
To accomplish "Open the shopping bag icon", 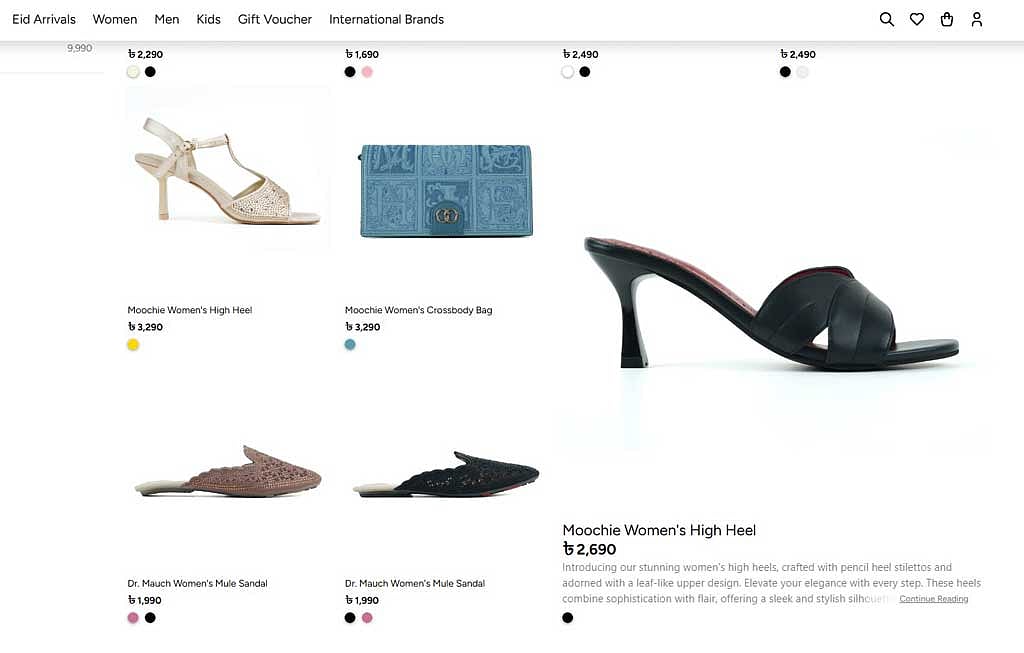I will tap(947, 20).
